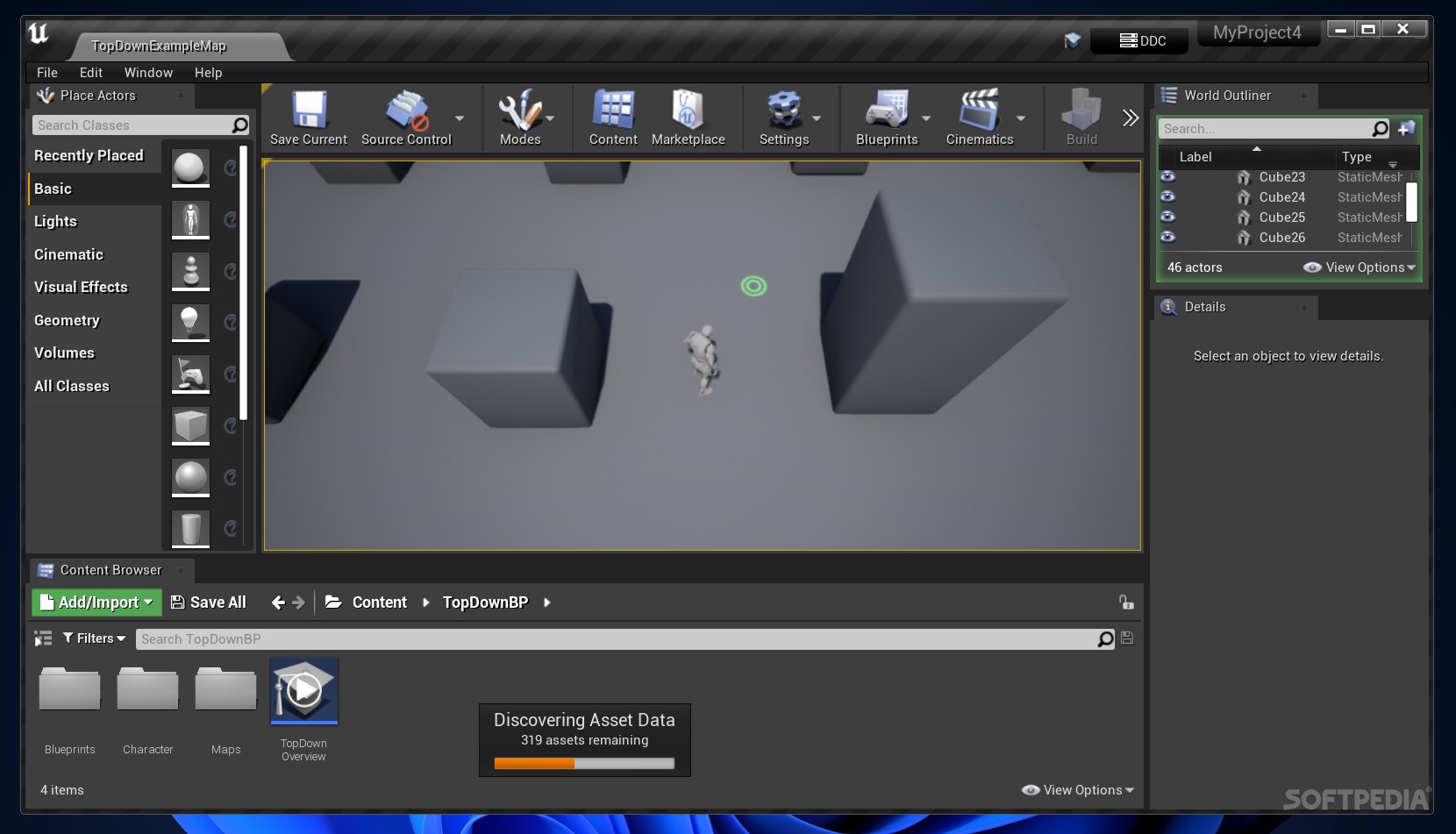Image resolution: width=1456 pixels, height=834 pixels.
Task: Click the Discovering Asset Data progress bar
Action: [x=584, y=764]
